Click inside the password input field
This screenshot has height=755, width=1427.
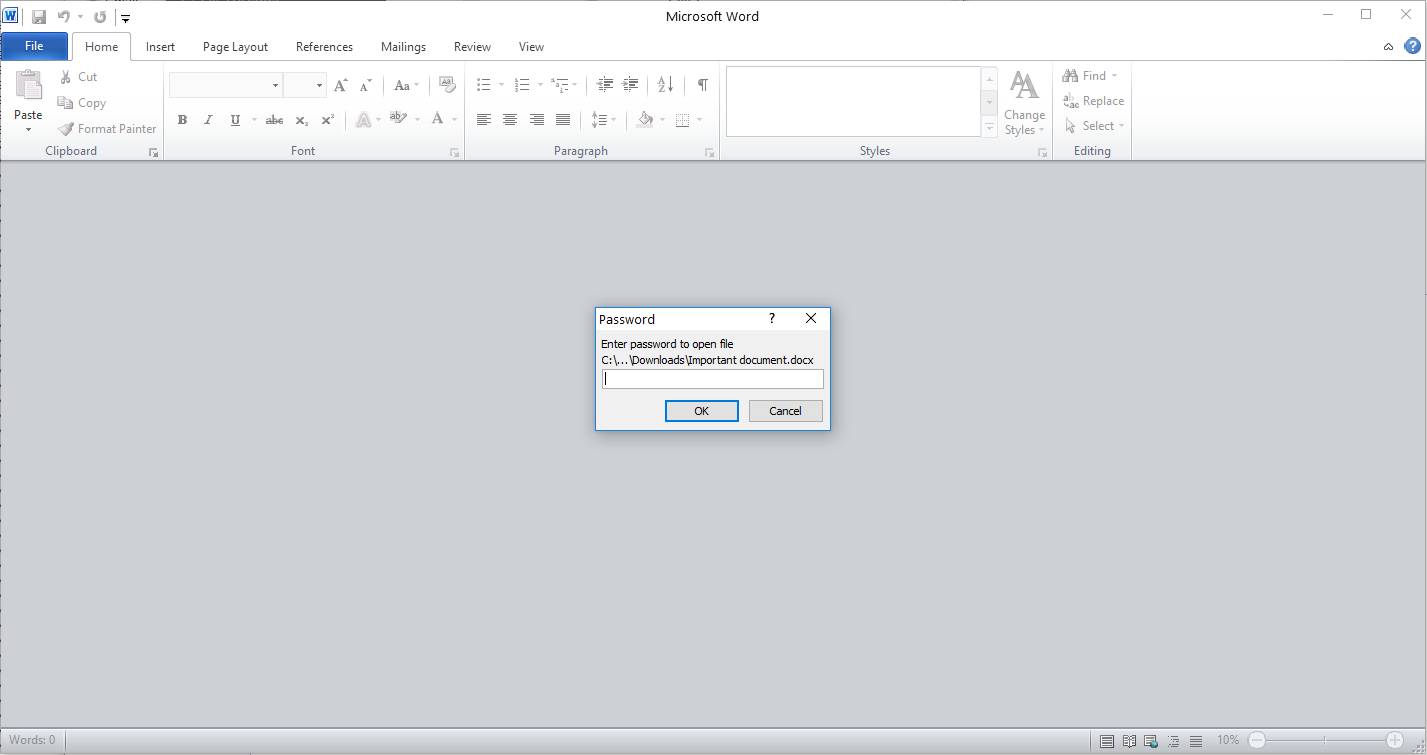pos(712,379)
